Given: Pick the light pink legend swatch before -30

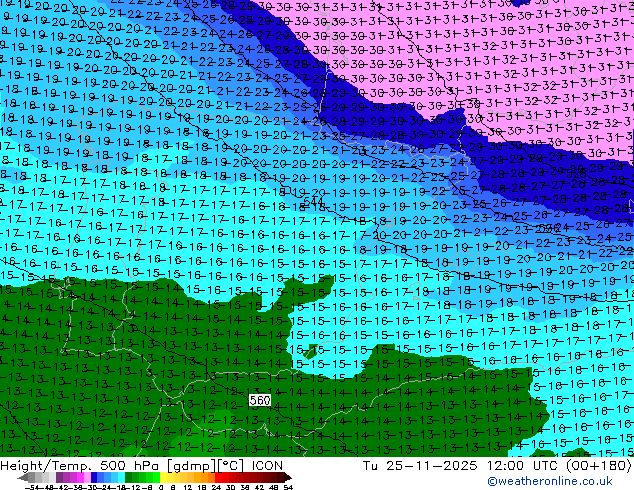Looking at the screenshot, I should [x=87, y=477].
